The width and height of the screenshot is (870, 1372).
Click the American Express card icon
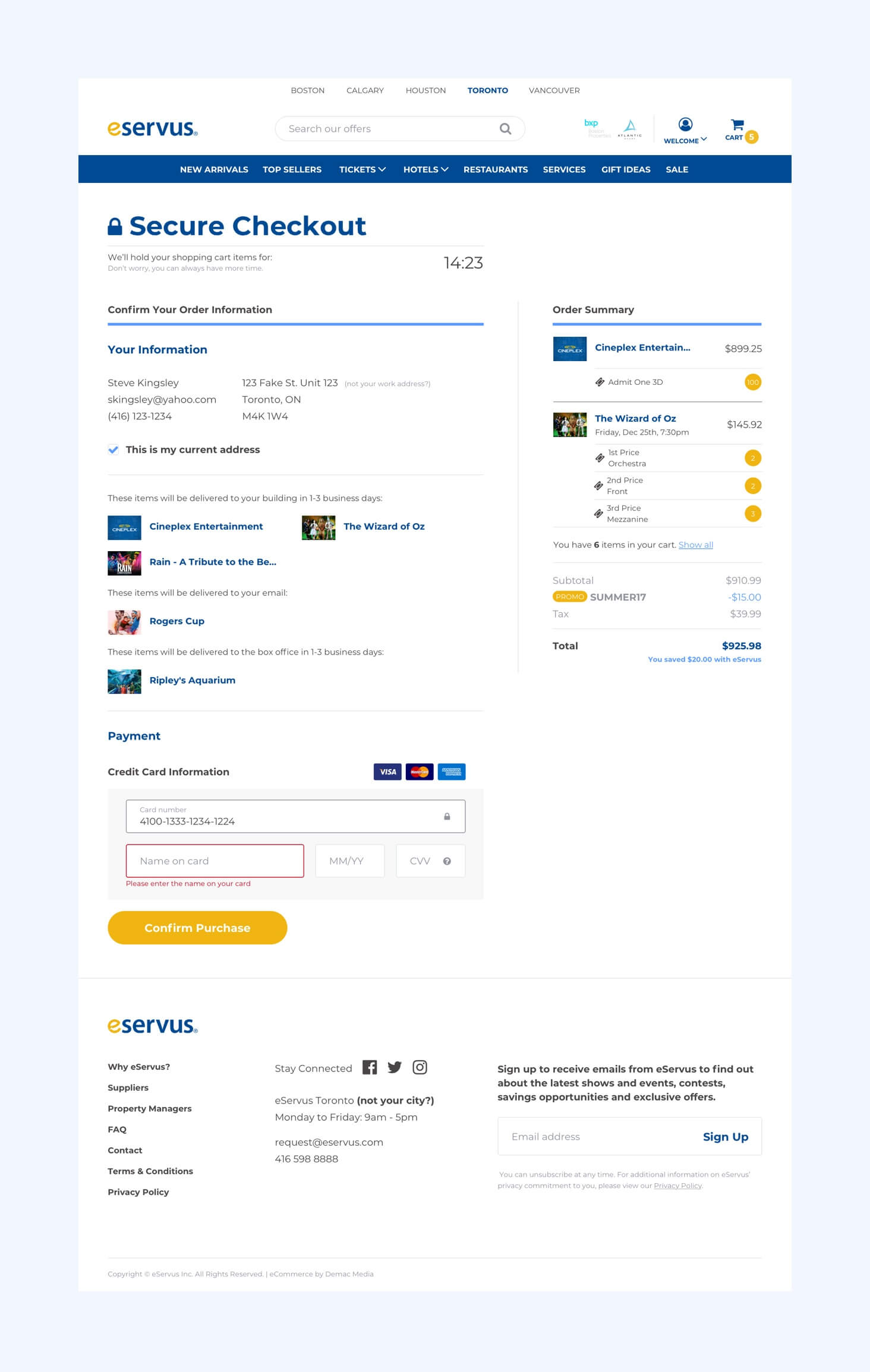[452, 772]
